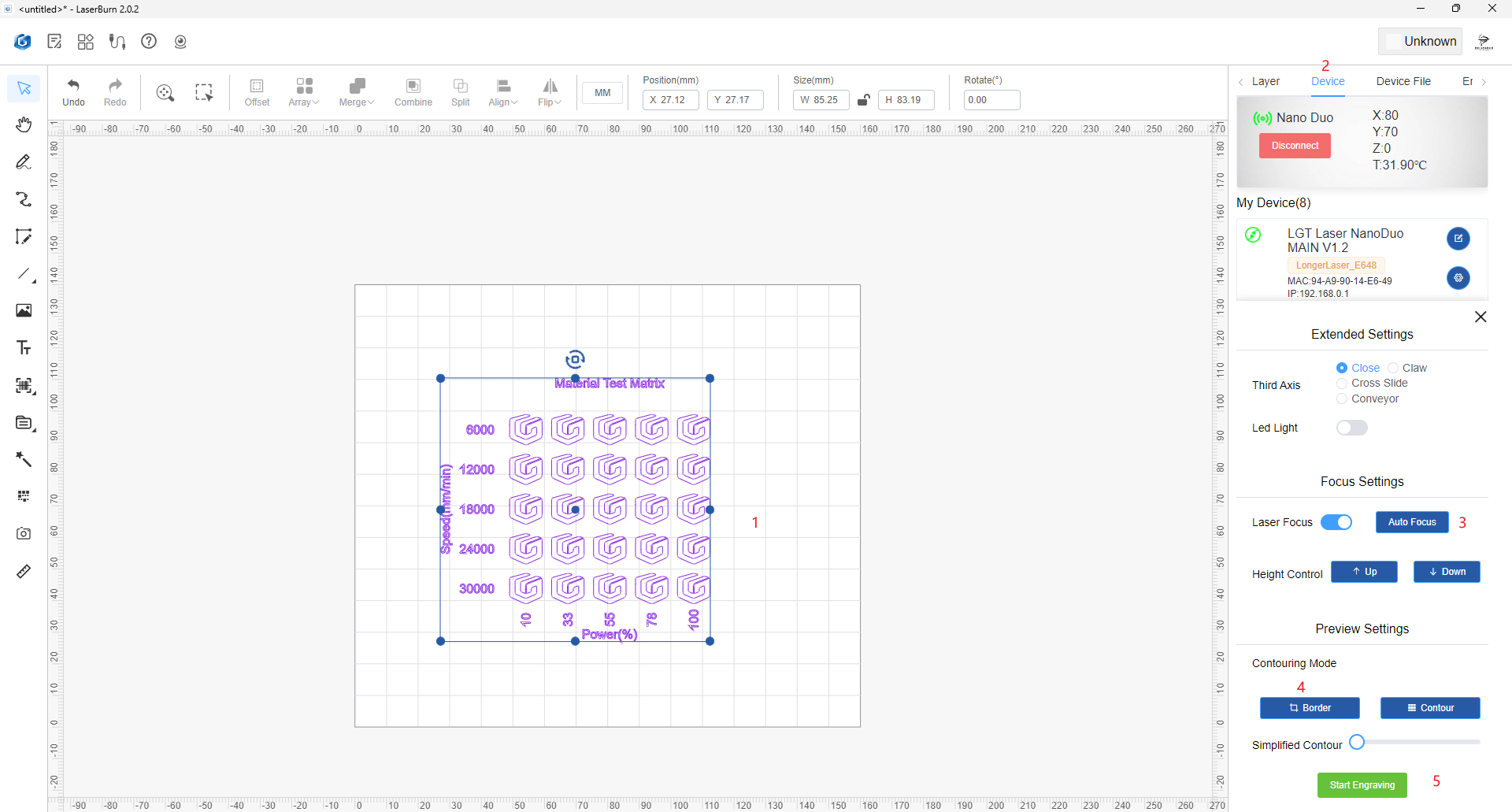This screenshot has height=812, width=1512.
Task: Expand the Align options
Action: pos(502,92)
